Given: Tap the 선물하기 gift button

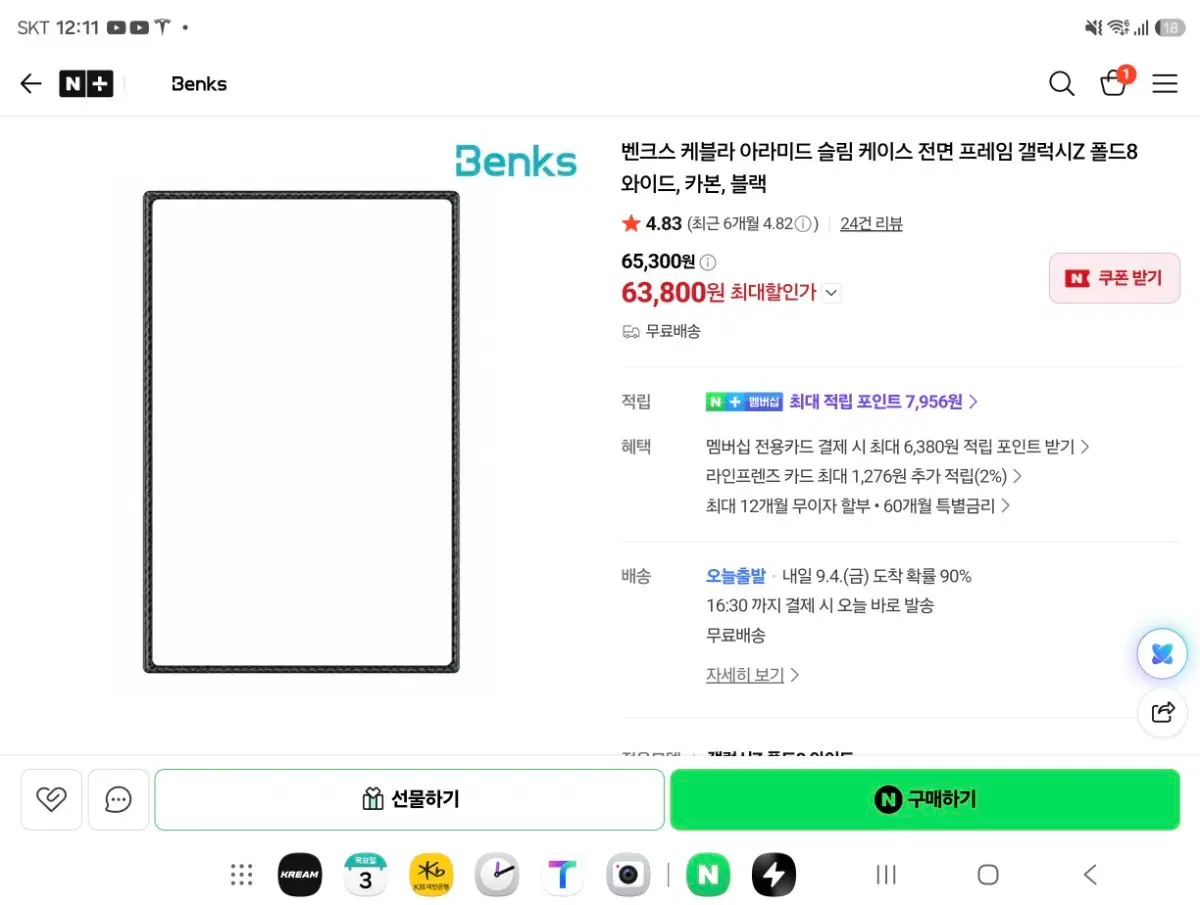Looking at the screenshot, I should [409, 799].
